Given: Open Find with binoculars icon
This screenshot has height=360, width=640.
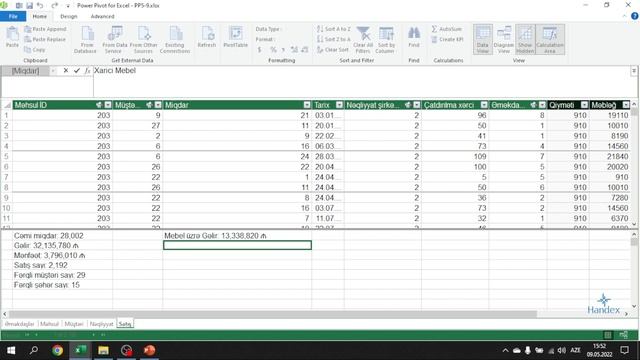Looking at the screenshot, I should (x=413, y=37).
